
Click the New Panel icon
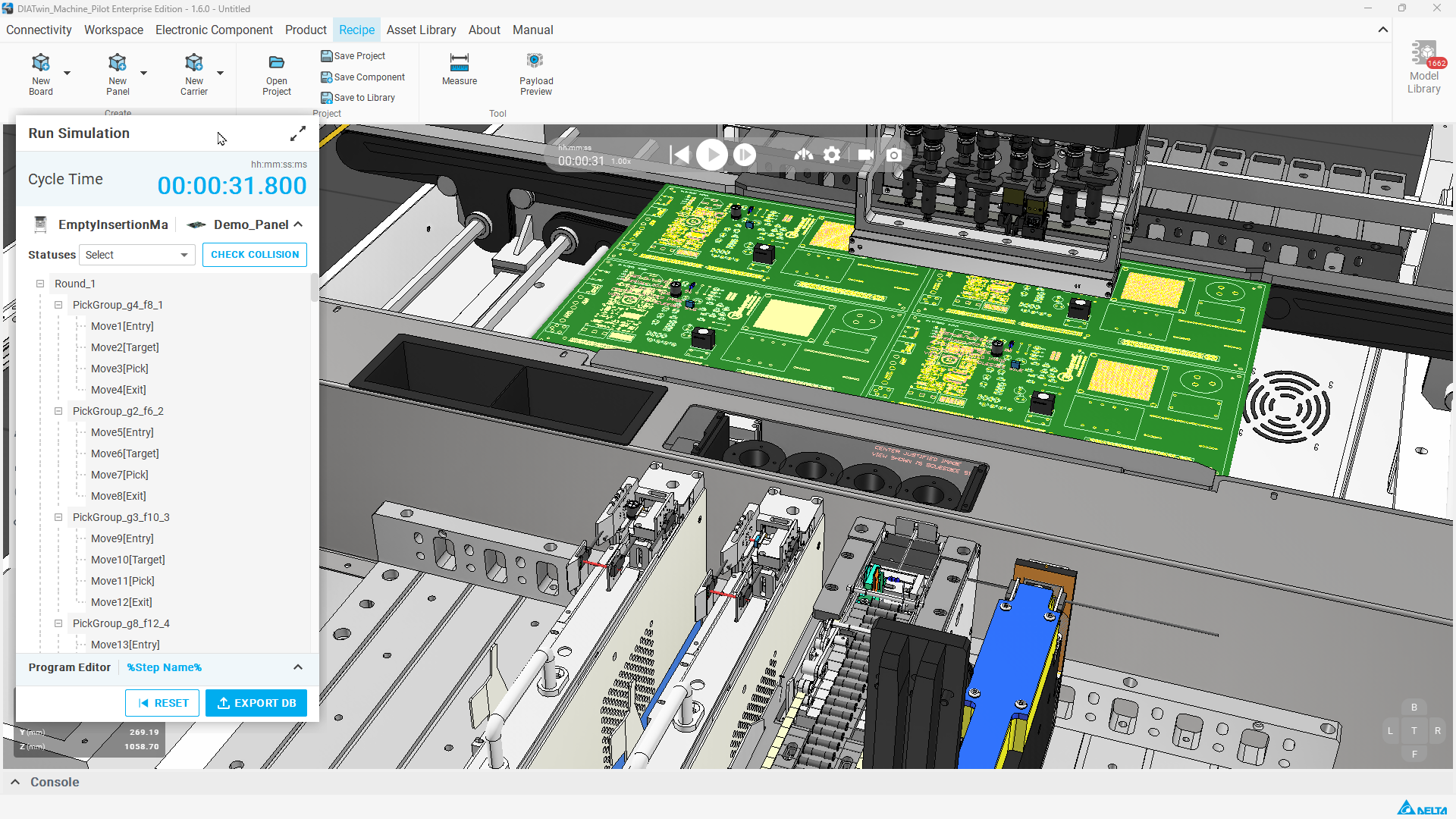pyautogui.click(x=118, y=62)
